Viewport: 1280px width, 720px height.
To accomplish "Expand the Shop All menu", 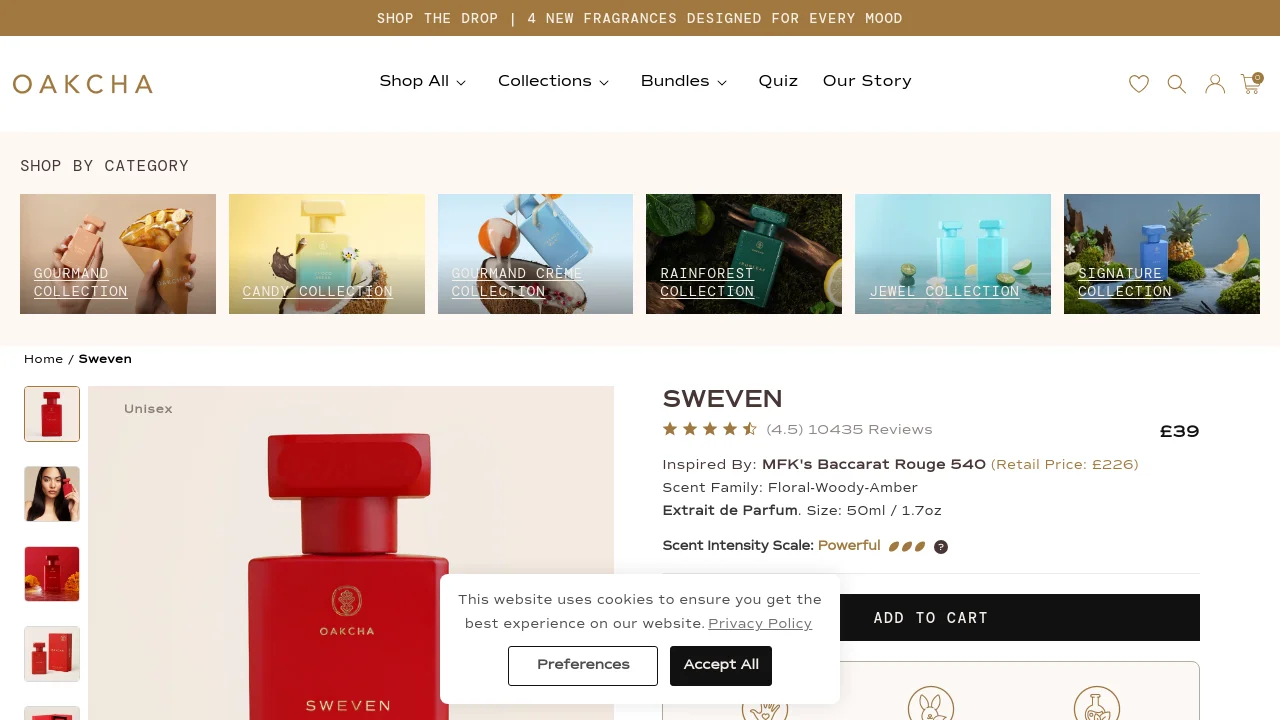I will (x=423, y=81).
